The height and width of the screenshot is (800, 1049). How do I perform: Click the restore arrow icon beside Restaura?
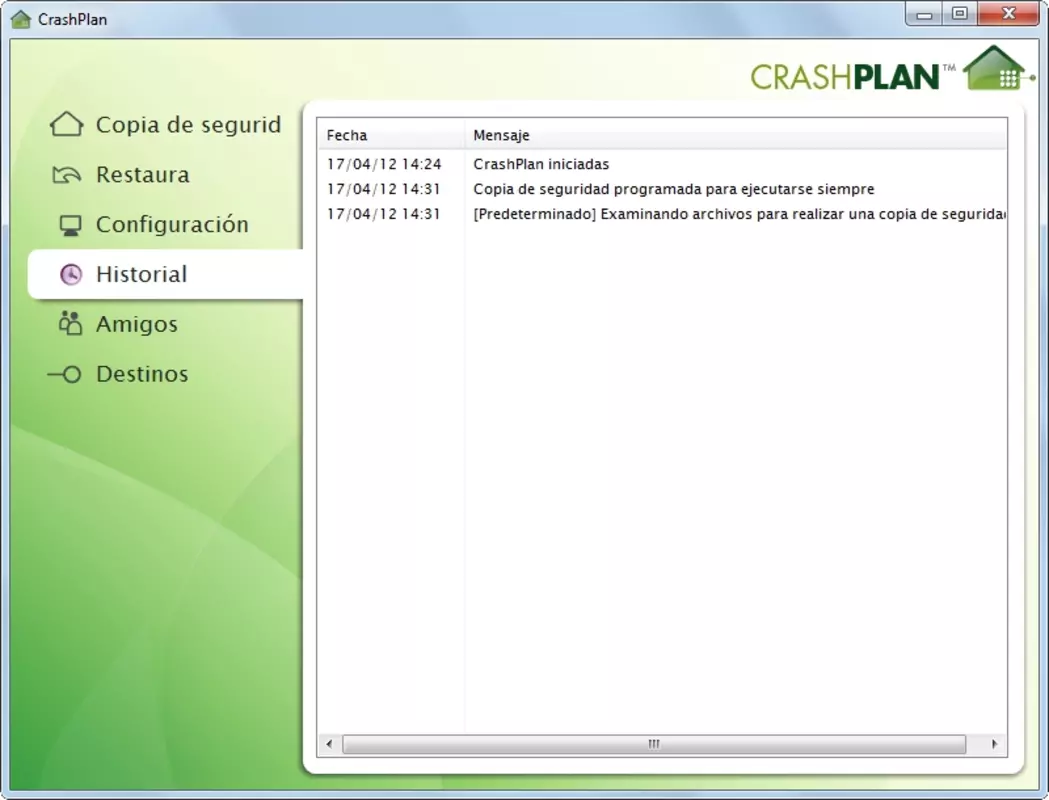tap(66, 175)
